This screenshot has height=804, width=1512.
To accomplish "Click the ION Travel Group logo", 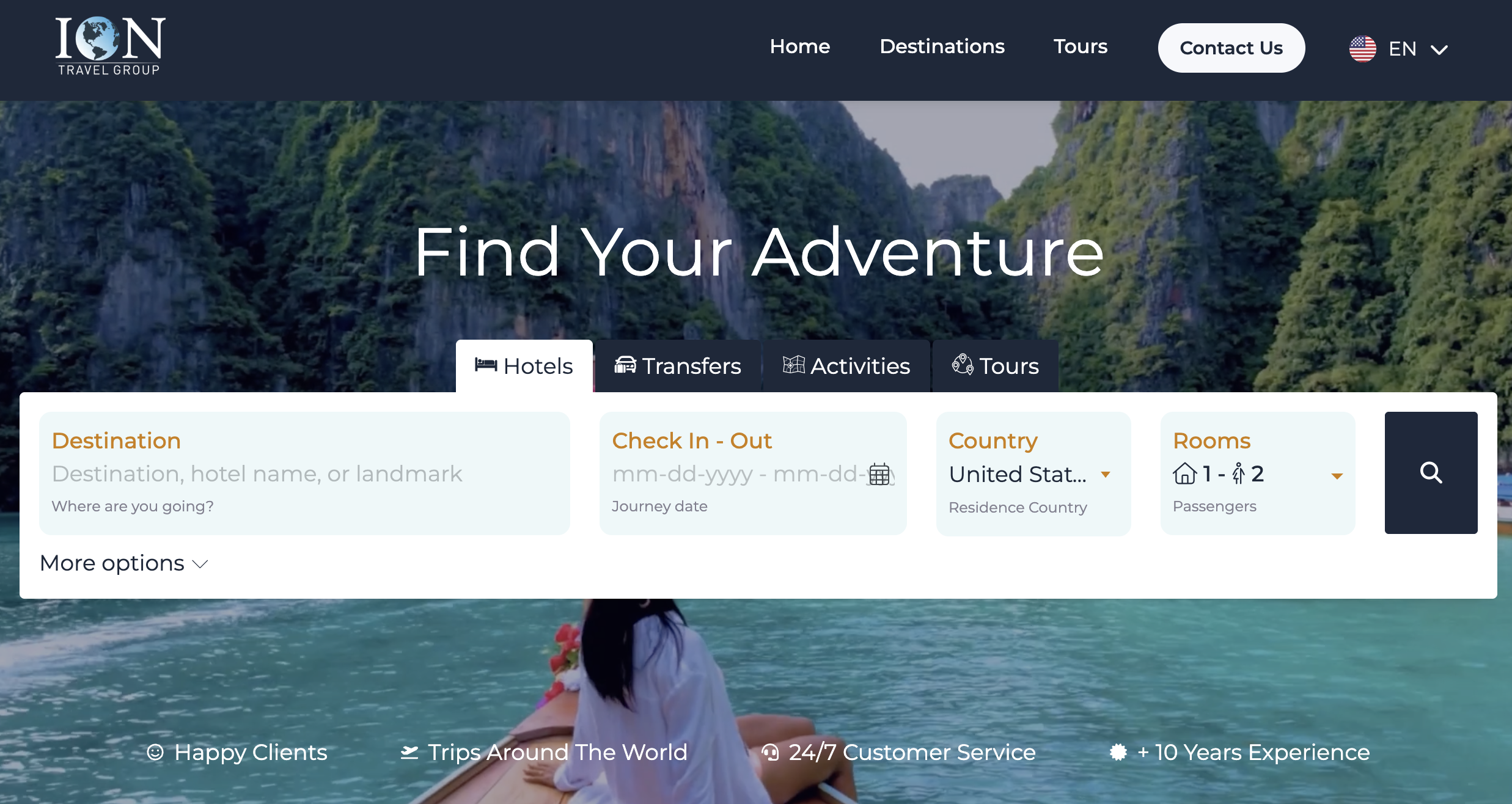I will 111,47.
